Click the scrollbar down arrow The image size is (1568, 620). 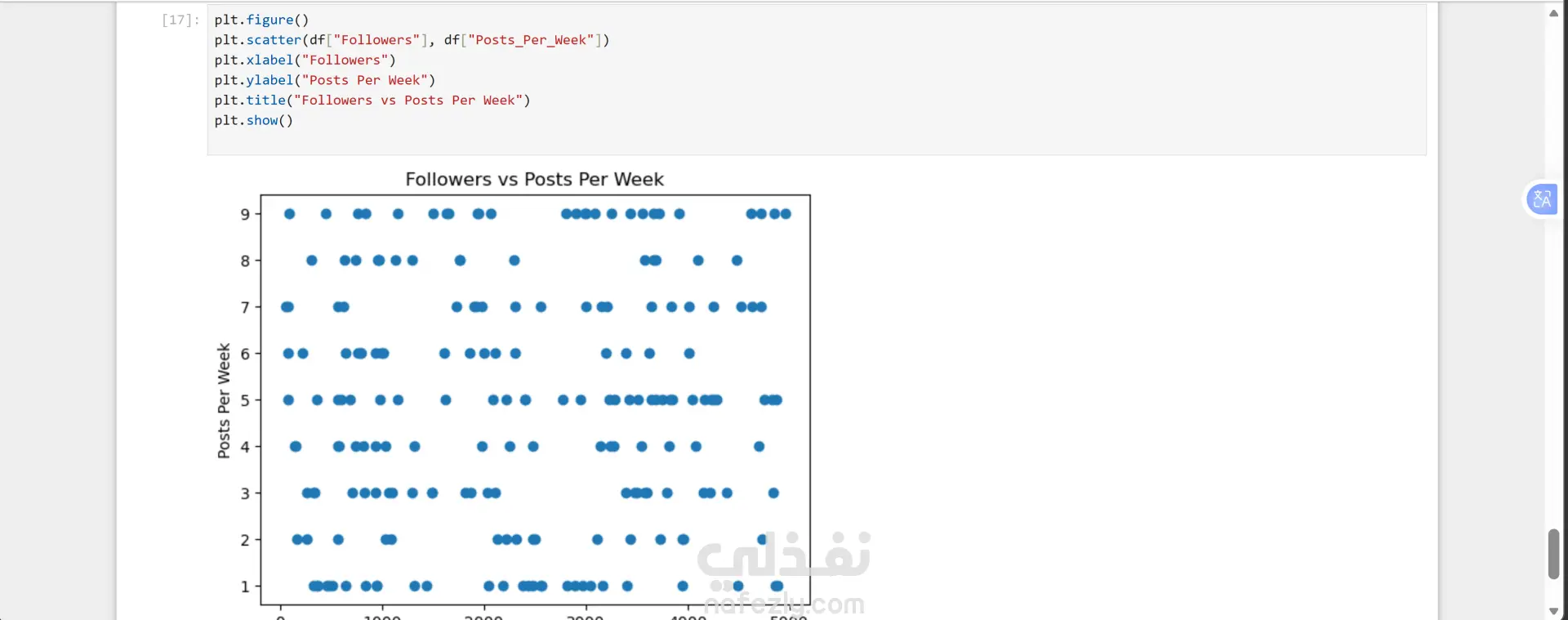pyautogui.click(x=1553, y=611)
